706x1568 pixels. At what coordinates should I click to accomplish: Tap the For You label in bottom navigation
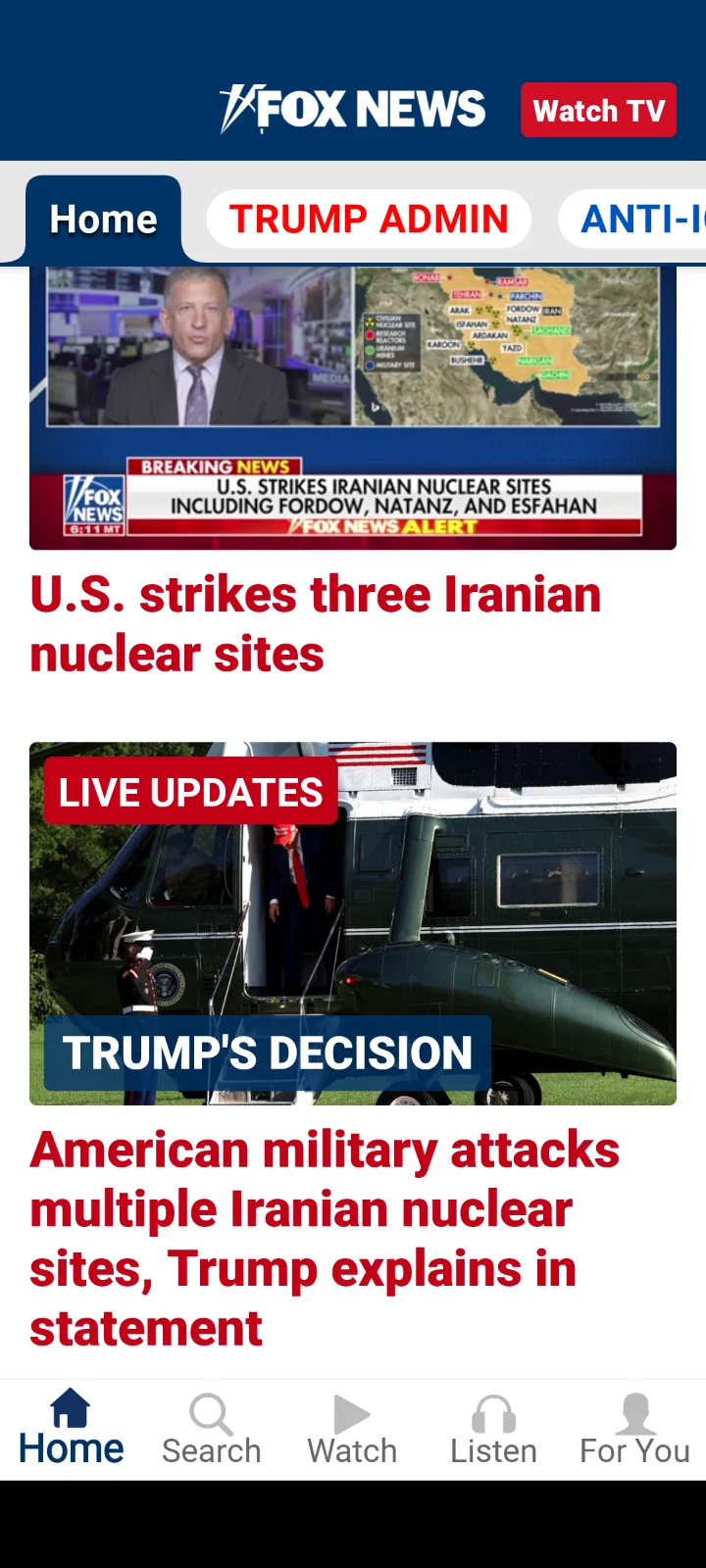point(634,1451)
